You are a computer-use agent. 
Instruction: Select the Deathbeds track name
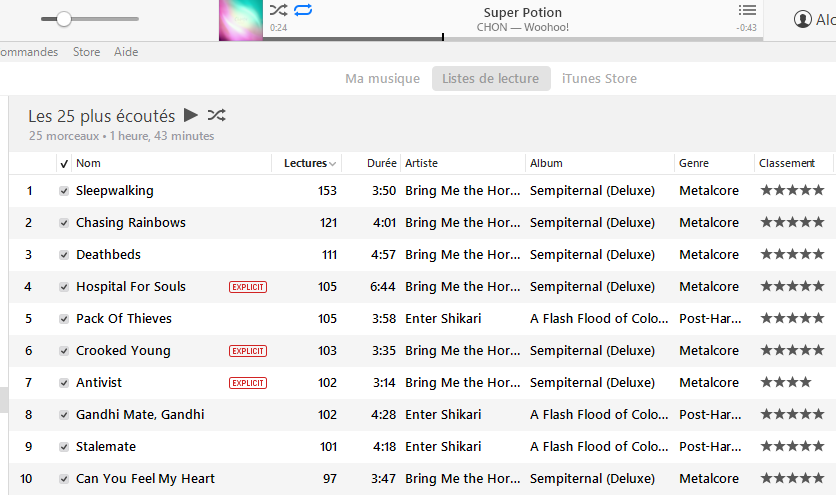point(108,255)
